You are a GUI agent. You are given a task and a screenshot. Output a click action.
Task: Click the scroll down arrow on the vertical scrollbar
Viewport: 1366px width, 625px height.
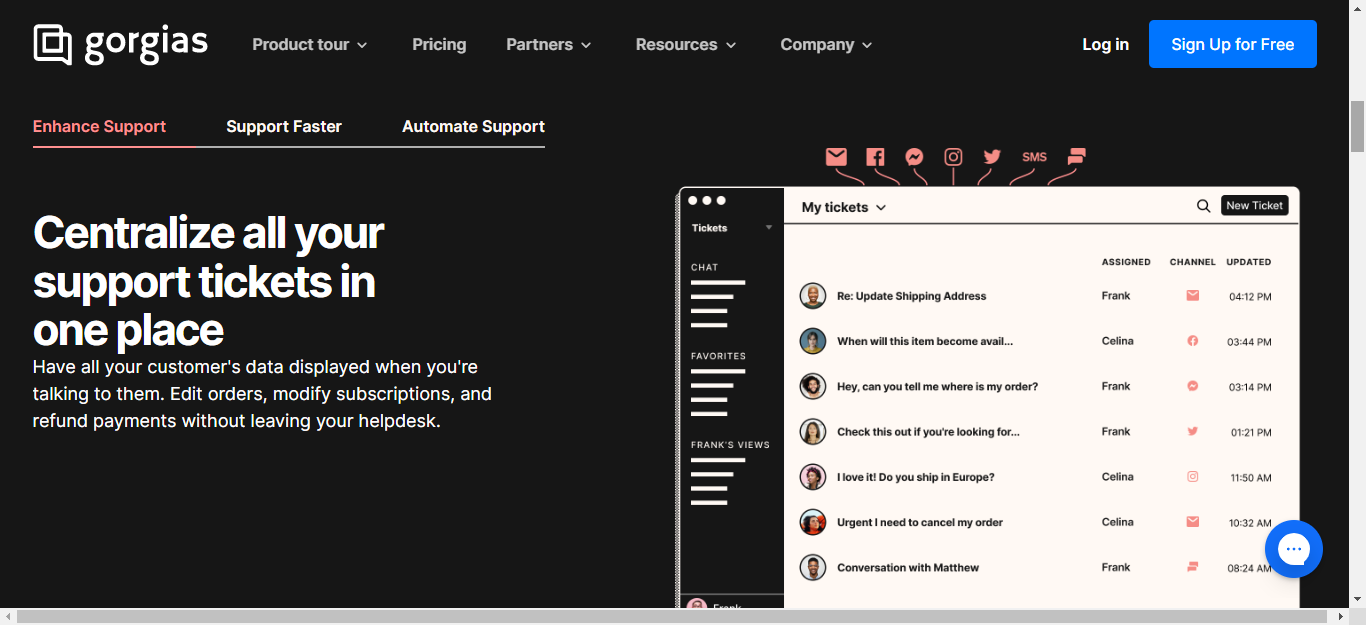pyautogui.click(x=1357, y=600)
